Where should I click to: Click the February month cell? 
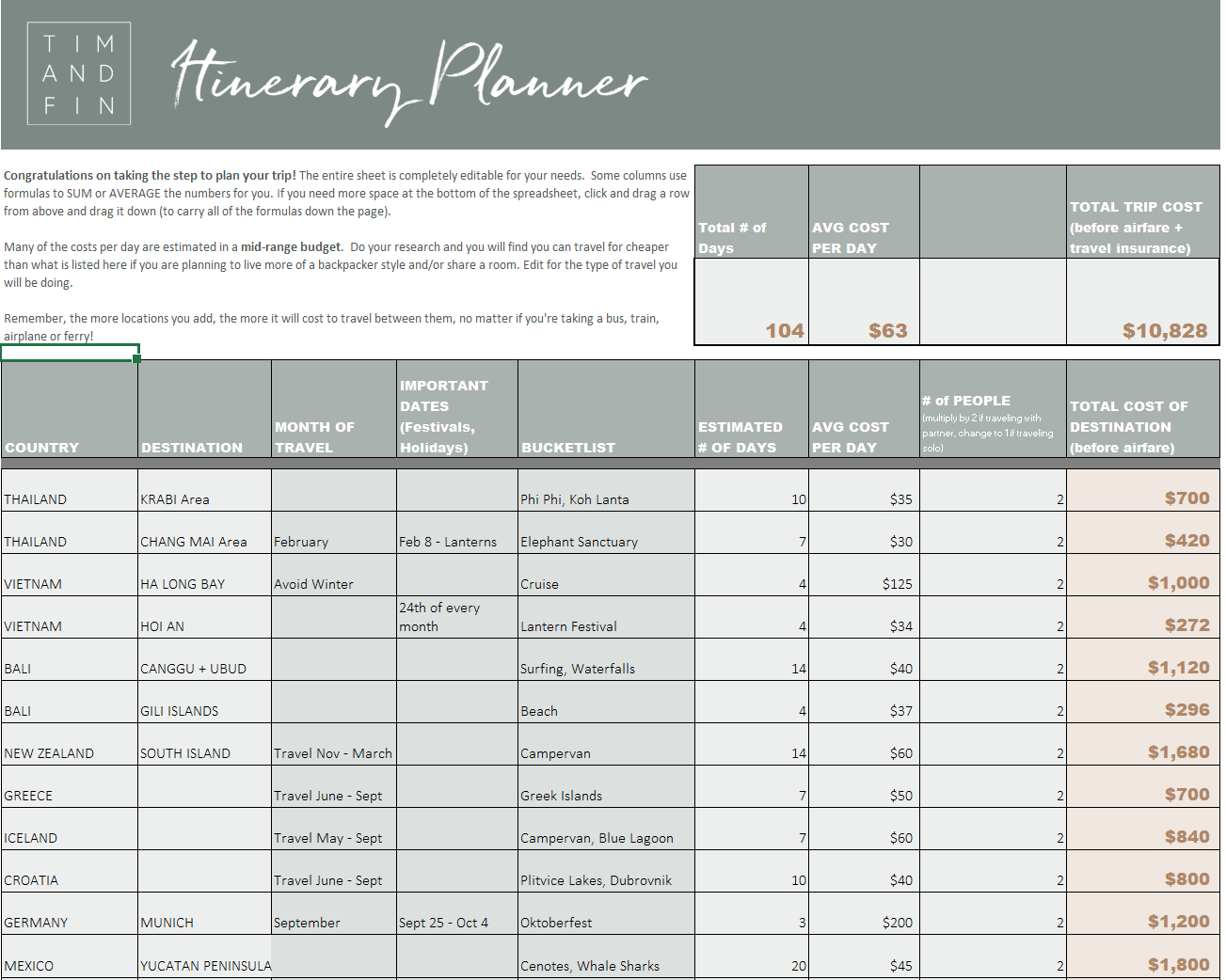(334, 532)
